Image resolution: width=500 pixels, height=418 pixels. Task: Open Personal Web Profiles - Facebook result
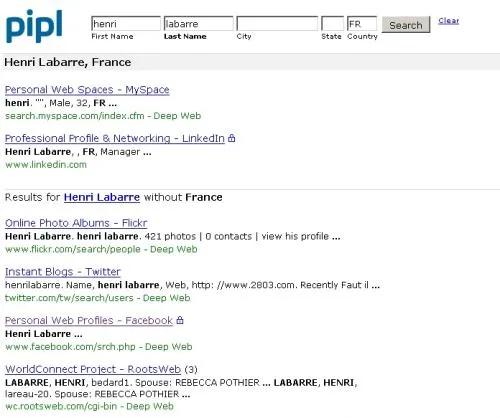89,320
